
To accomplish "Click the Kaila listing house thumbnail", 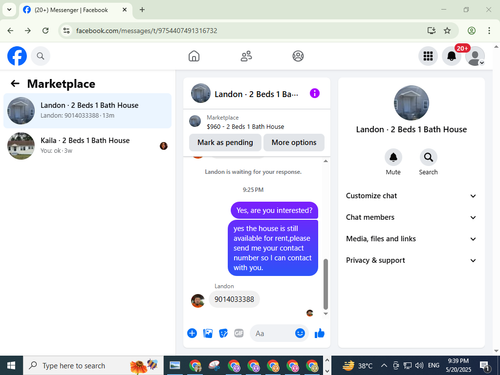I will (21, 146).
